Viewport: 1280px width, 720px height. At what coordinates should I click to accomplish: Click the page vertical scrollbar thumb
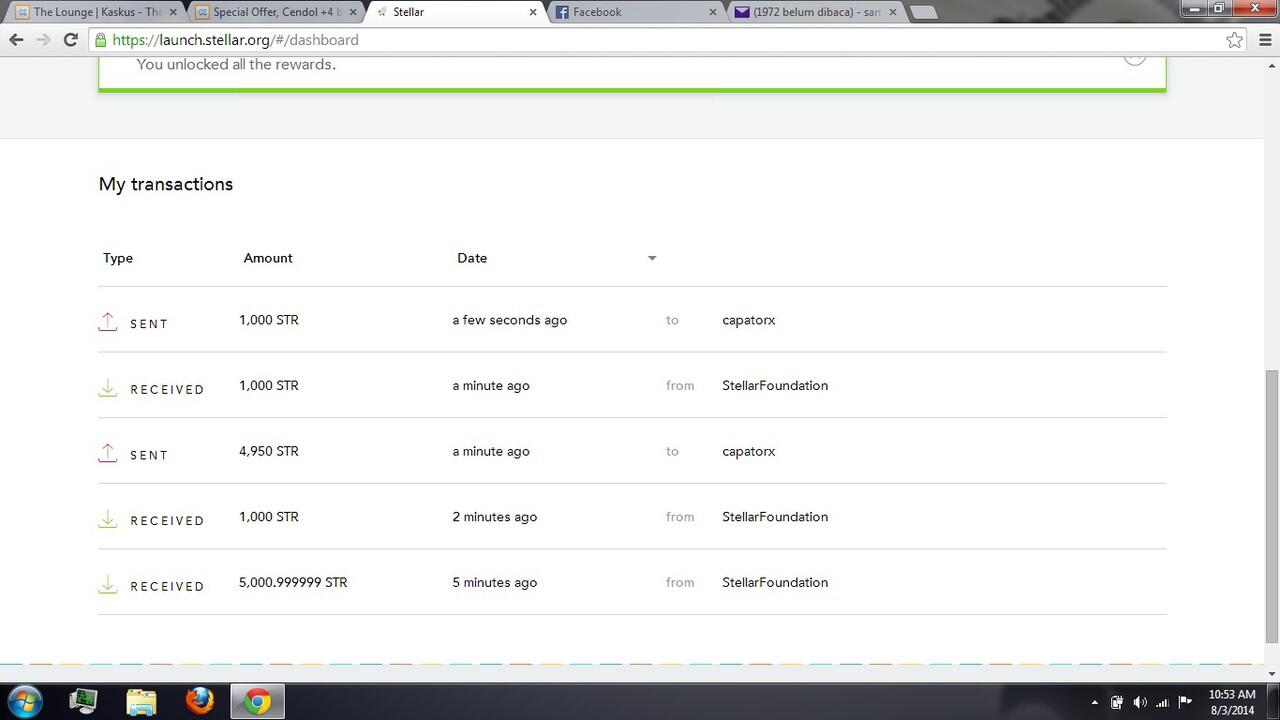[1272, 506]
